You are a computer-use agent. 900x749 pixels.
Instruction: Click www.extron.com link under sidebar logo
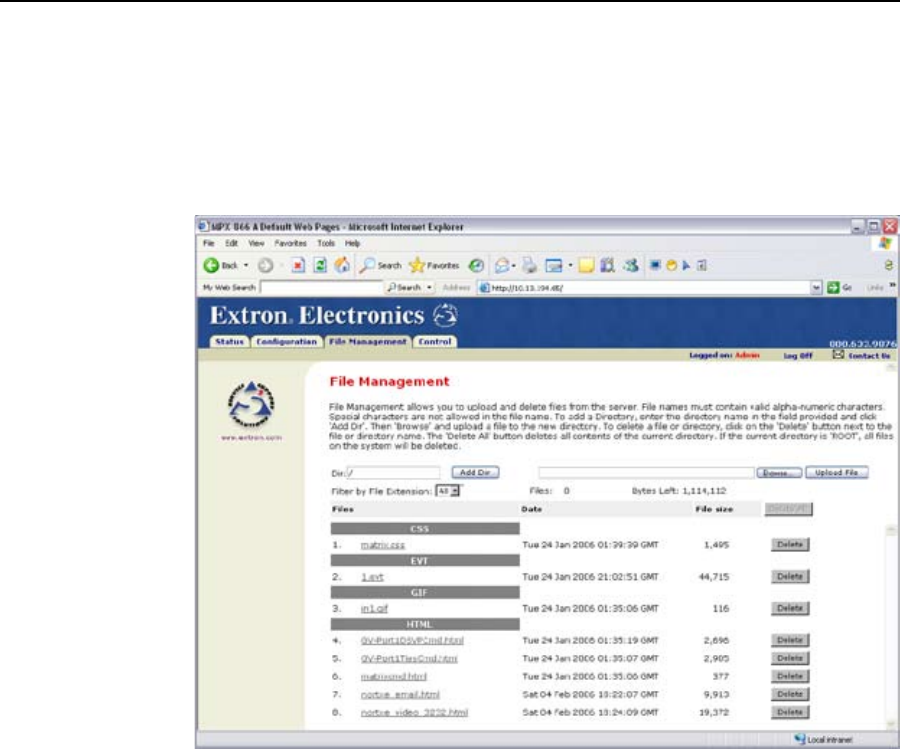pos(251,438)
